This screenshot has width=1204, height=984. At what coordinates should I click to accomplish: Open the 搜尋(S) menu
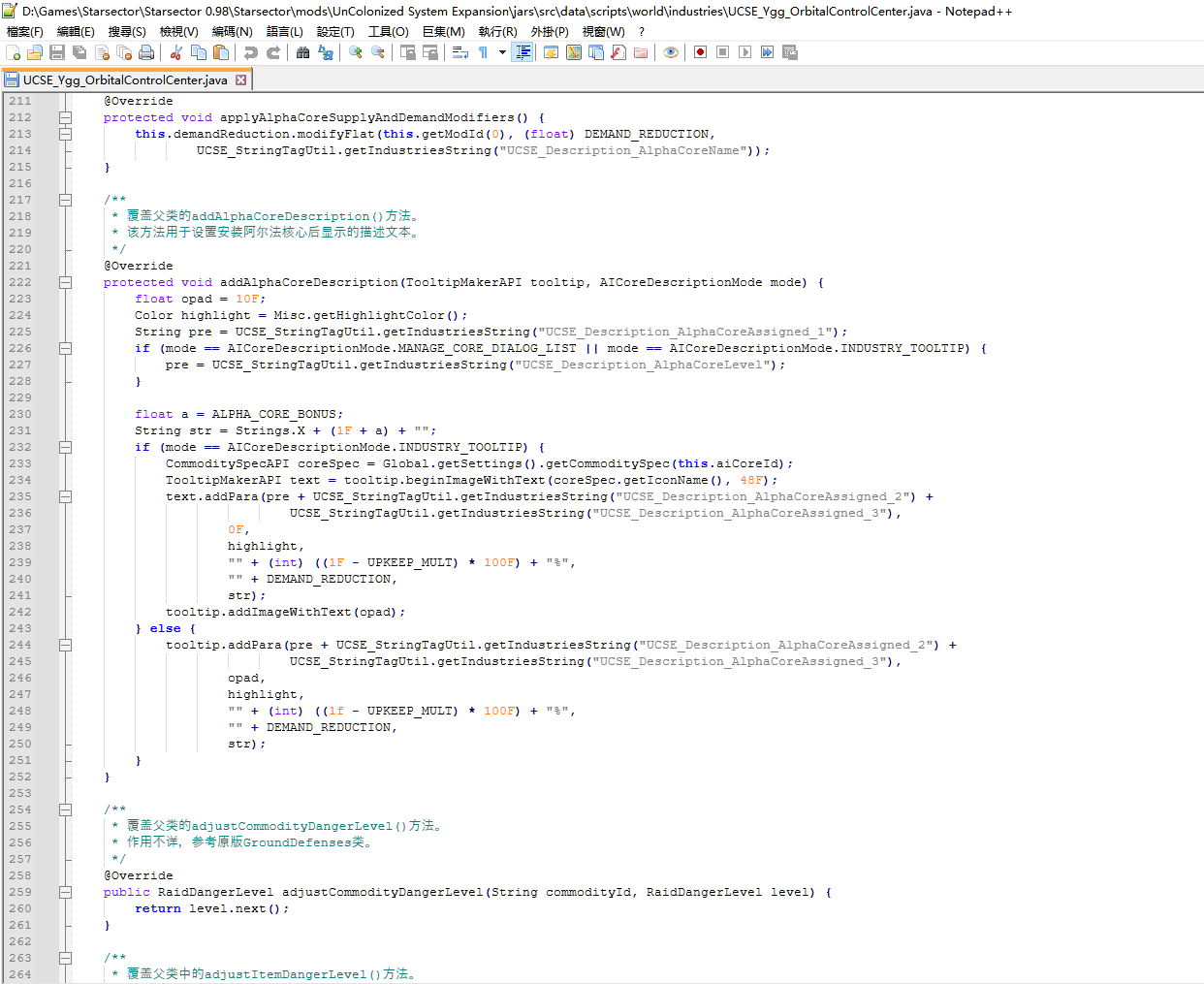(x=127, y=31)
